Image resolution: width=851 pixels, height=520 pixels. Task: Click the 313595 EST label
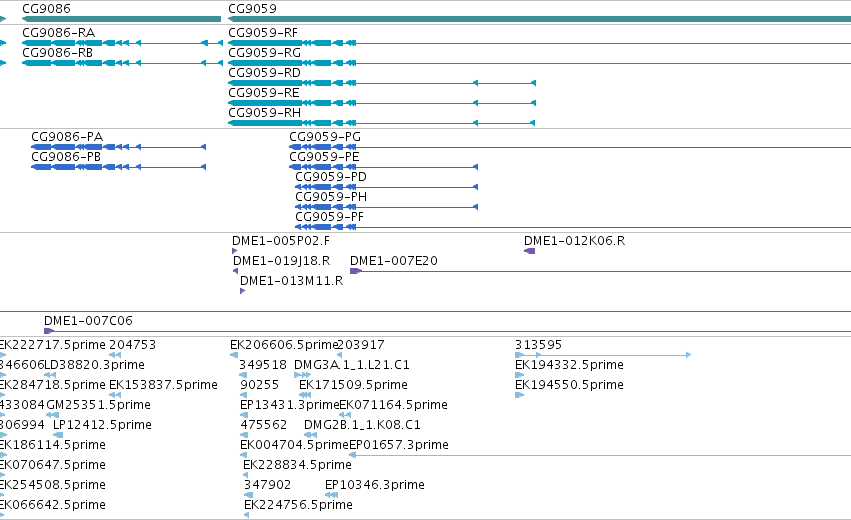point(538,345)
